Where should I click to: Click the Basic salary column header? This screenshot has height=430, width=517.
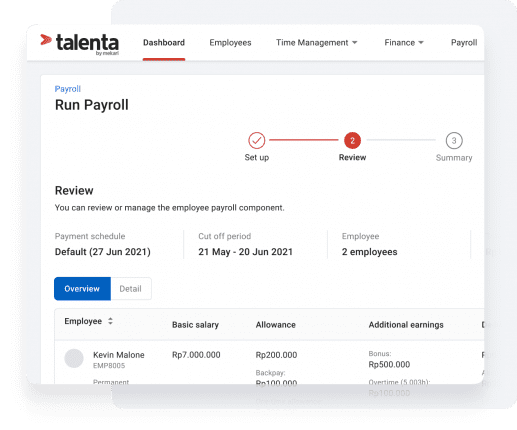pyautogui.click(x=195, y=325)
